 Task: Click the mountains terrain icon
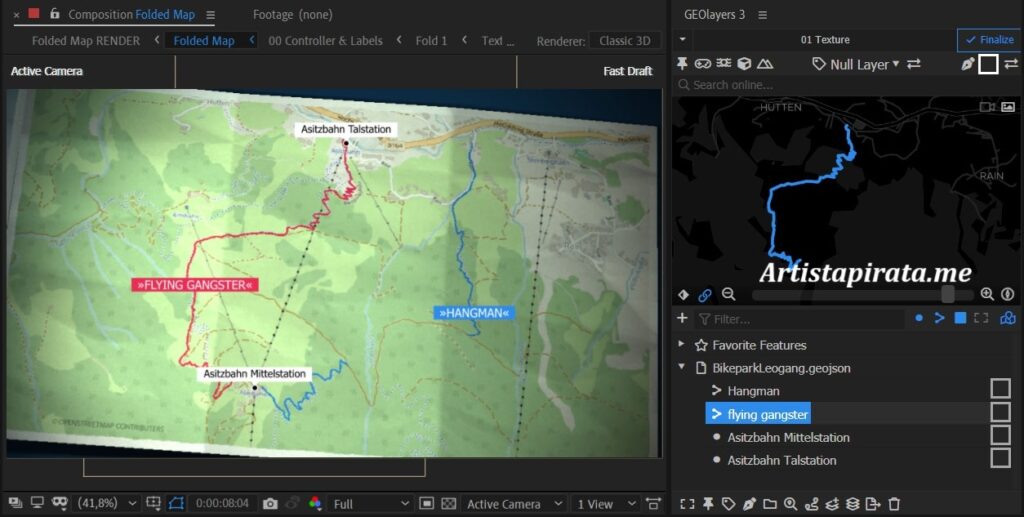(x=765, y=63)
